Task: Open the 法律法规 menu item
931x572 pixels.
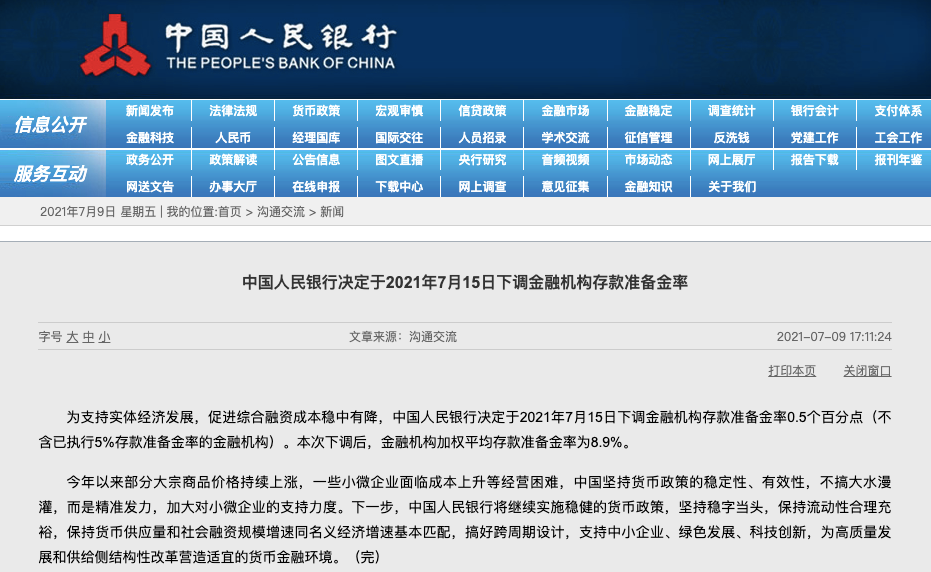Action: (x=233, y=111)
